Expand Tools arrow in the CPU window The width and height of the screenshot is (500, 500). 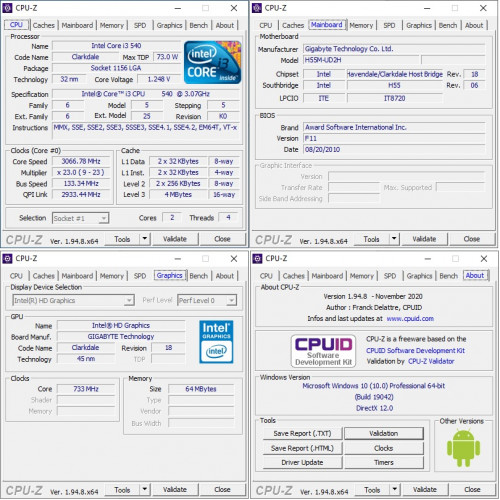coord(145,239)
